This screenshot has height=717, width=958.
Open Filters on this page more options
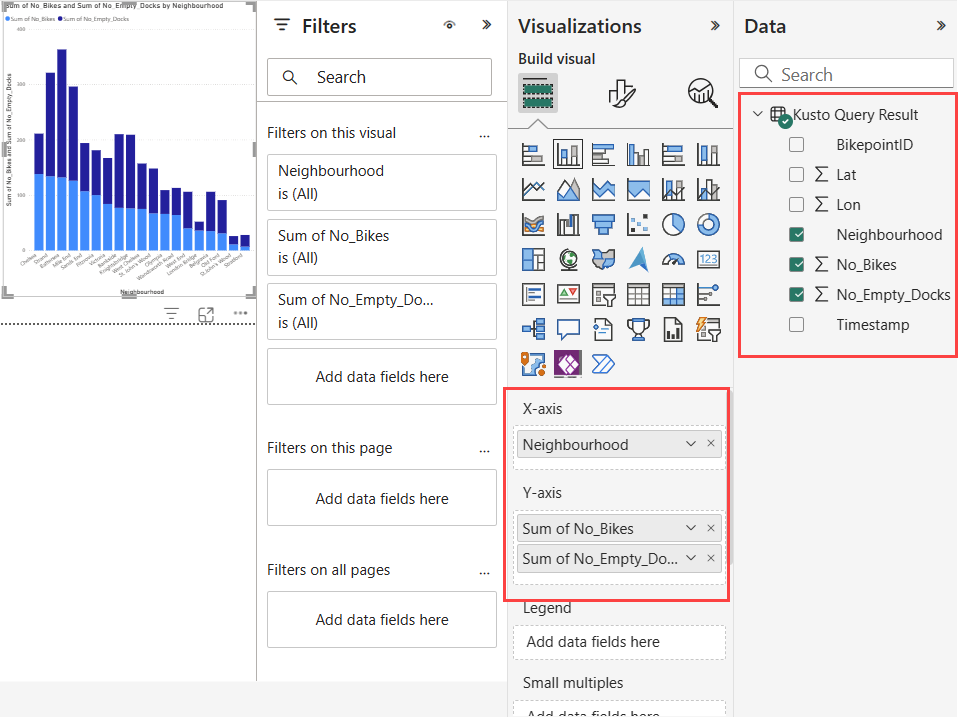484,451
